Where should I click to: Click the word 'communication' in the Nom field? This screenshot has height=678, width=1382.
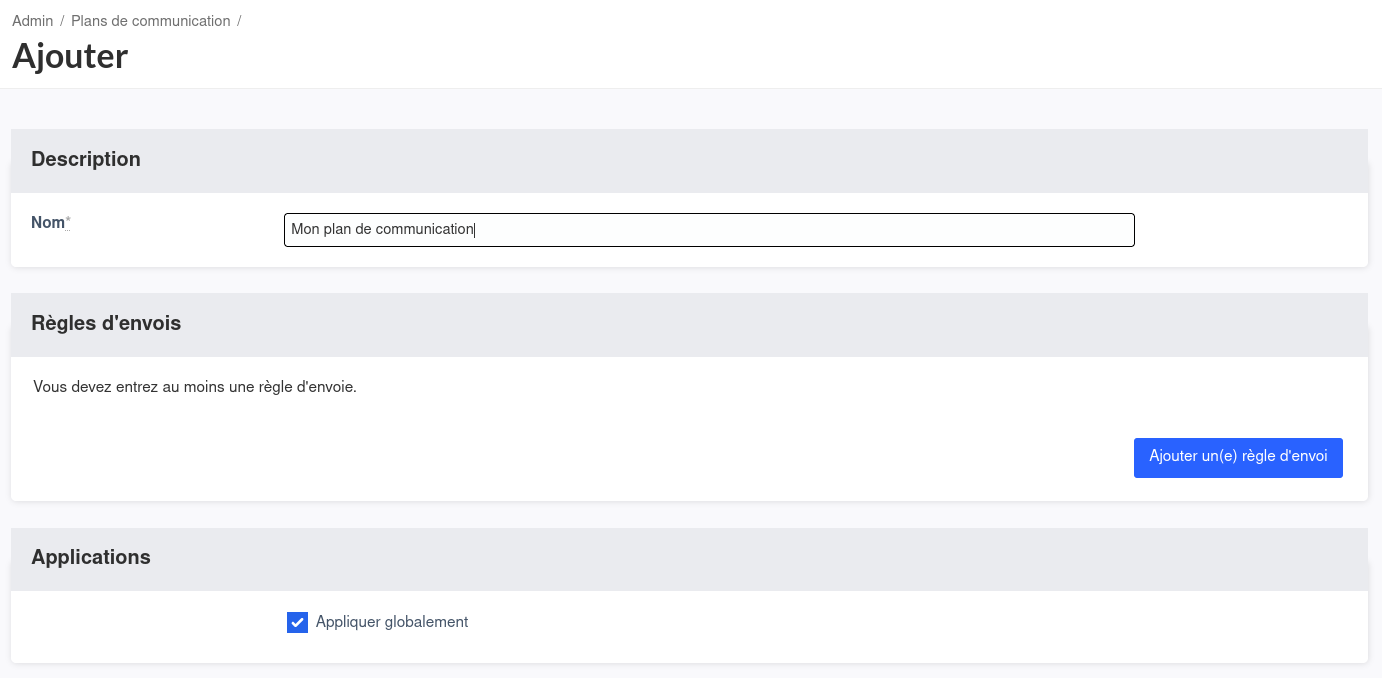(424, 230)
